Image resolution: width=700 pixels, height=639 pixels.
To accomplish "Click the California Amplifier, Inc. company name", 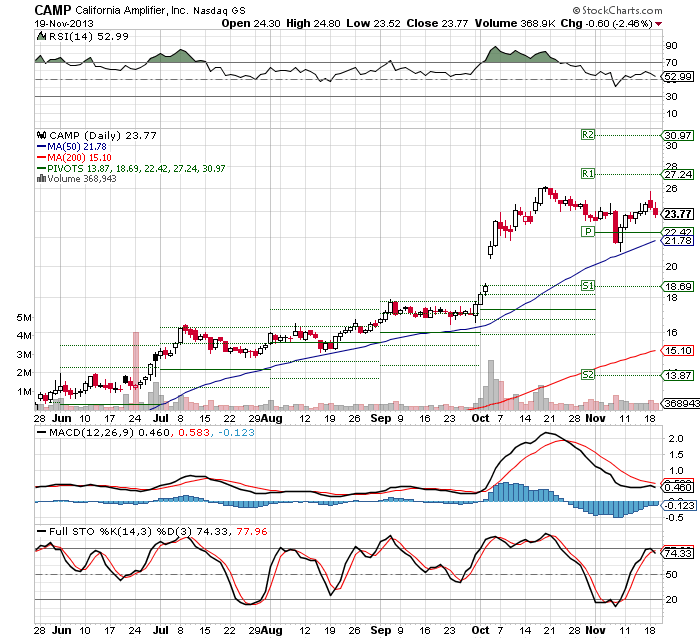I will [132, 10].
